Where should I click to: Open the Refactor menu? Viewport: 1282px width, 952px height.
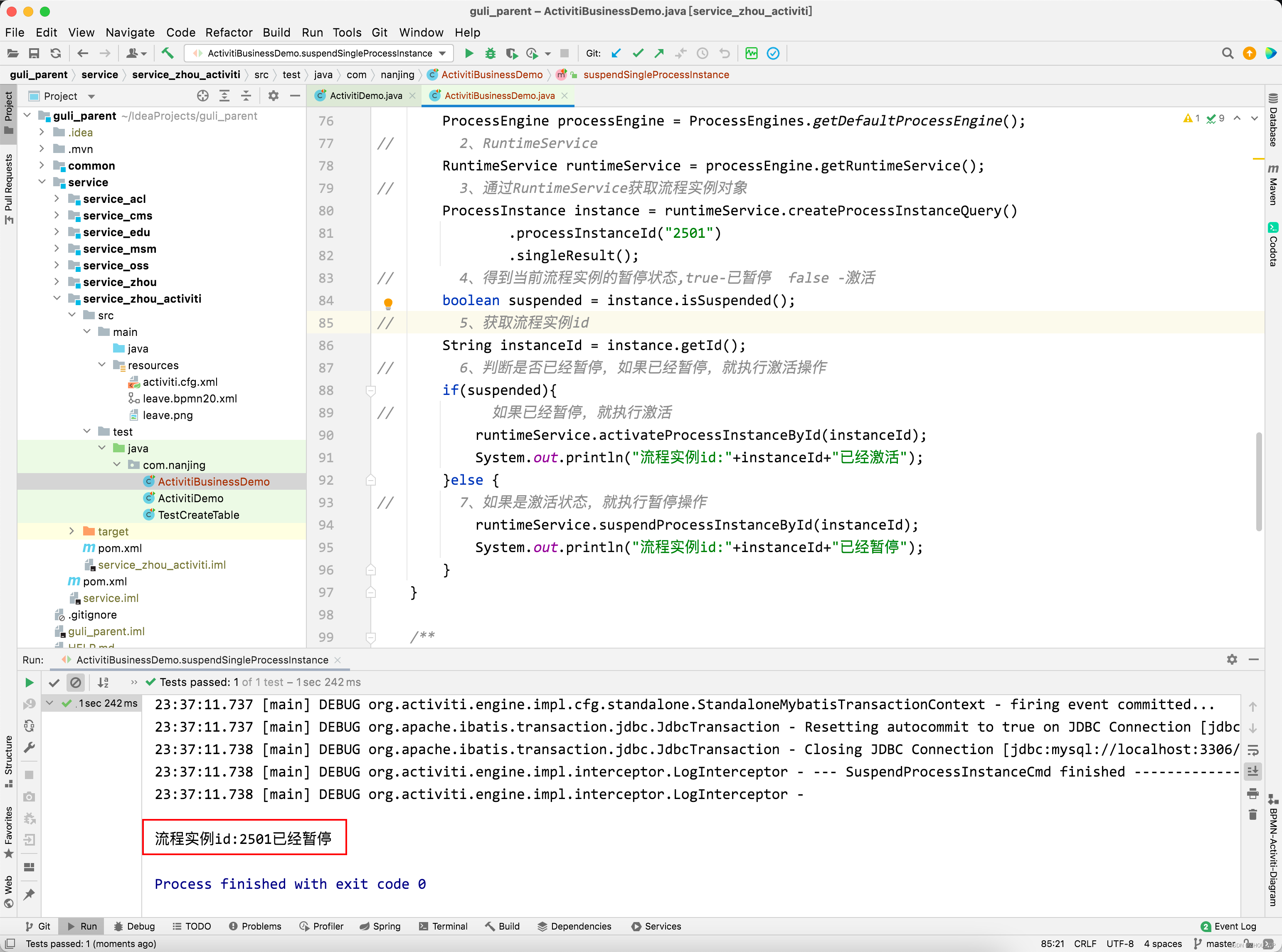click(229, 33)
